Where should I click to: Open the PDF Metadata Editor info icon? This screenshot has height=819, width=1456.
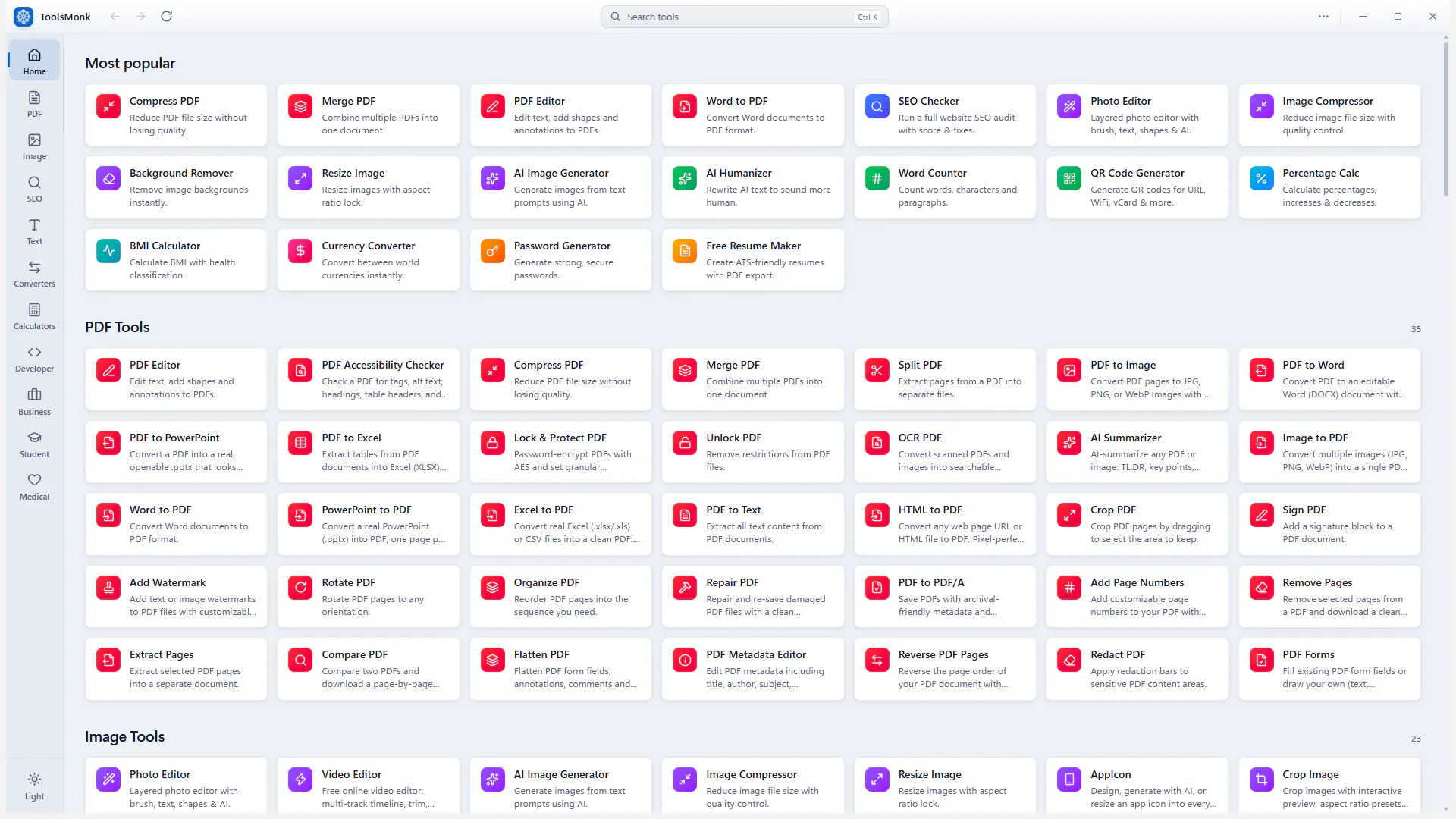pos(685,661)
